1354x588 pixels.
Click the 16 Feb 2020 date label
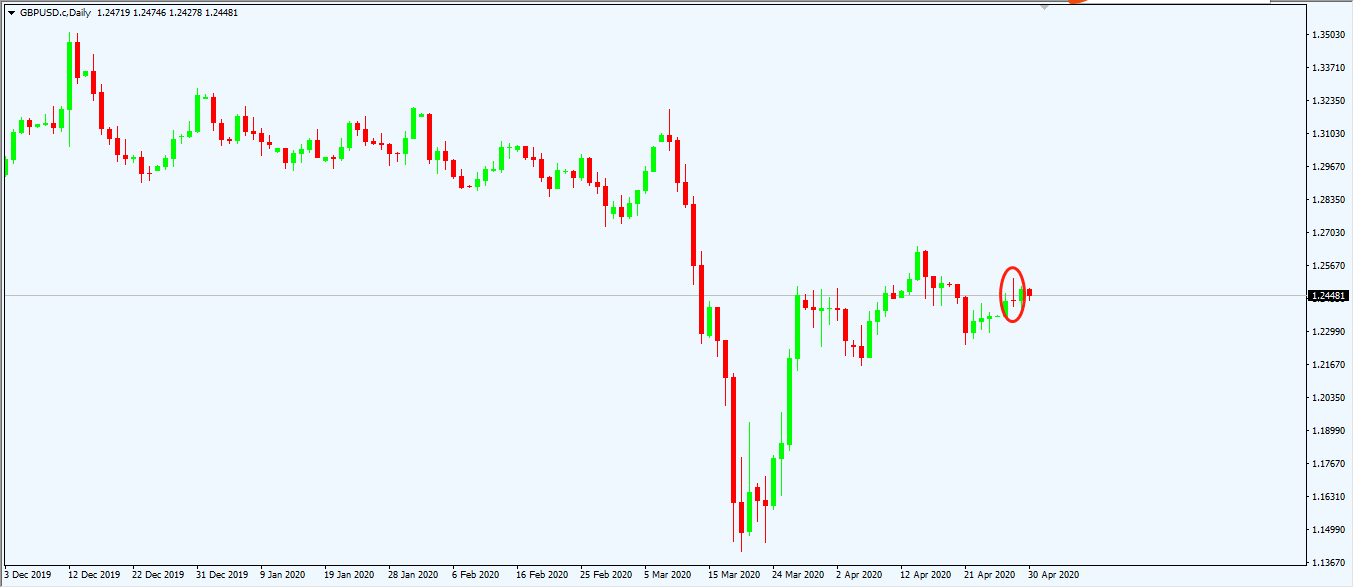(x=542, y=575)
